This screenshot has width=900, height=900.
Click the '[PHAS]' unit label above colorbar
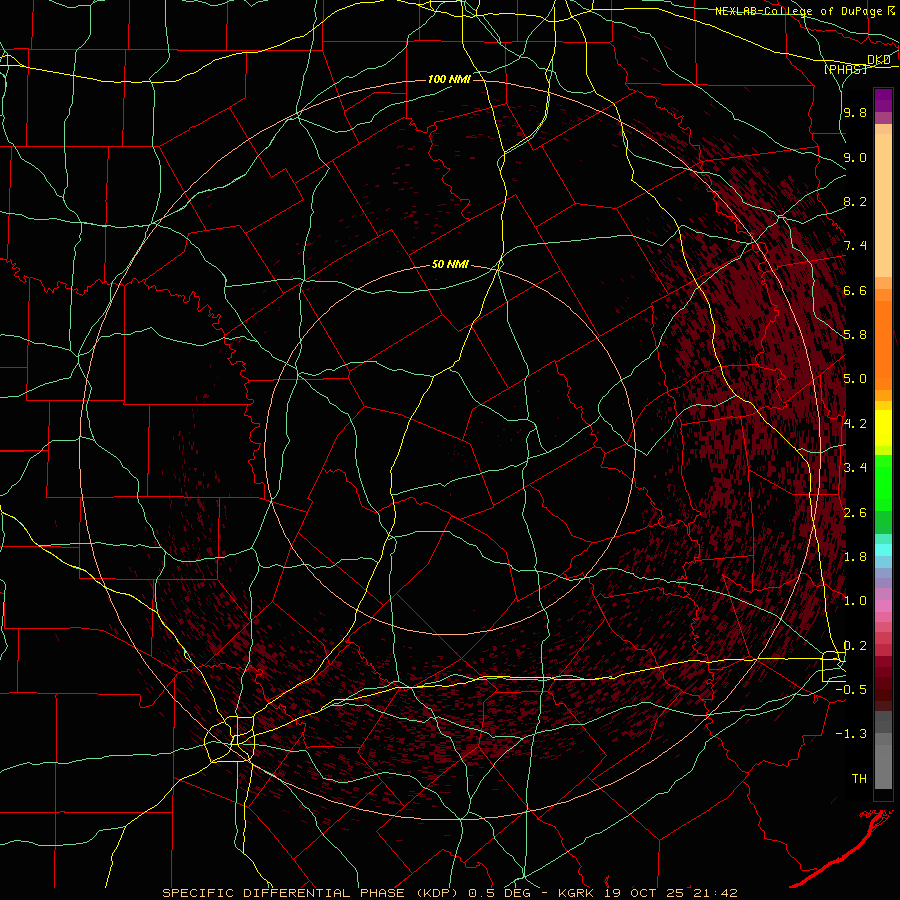(x=845, y=70)
